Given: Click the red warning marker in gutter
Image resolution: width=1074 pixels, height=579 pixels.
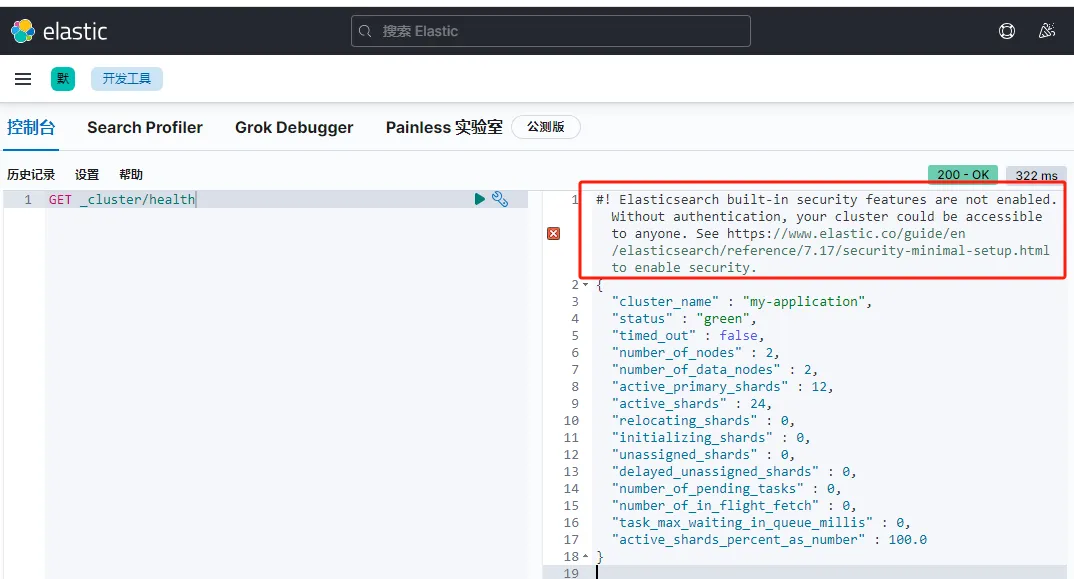Looking at the screenshot, I should (x=554, y=233).
